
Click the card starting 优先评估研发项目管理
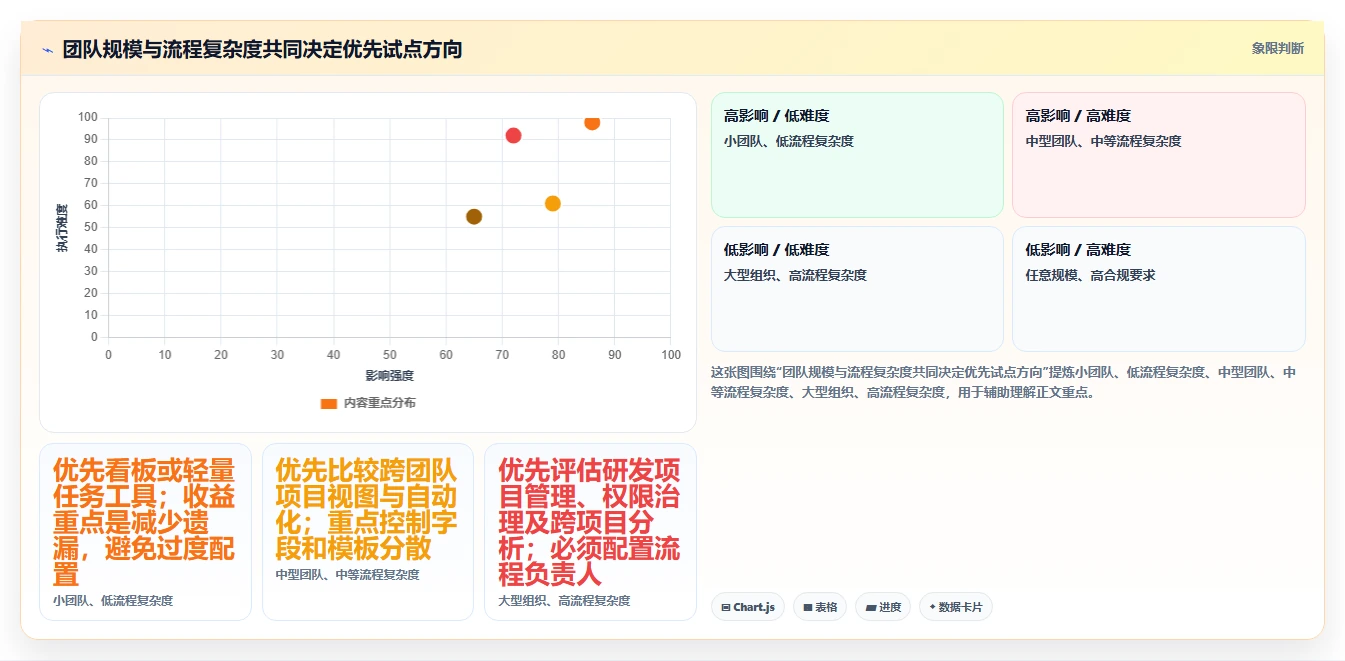tap(590, 532)
